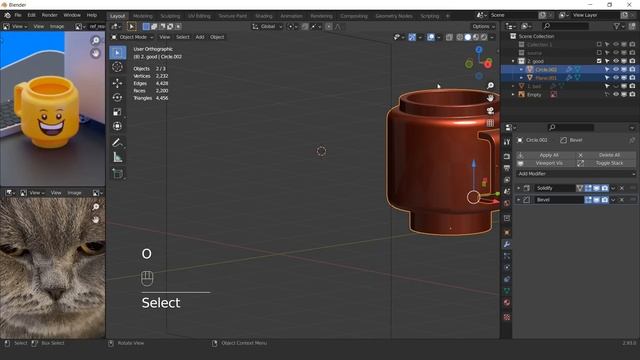Toggle selectability arrow on Circle.002 row

pos(607,69)
